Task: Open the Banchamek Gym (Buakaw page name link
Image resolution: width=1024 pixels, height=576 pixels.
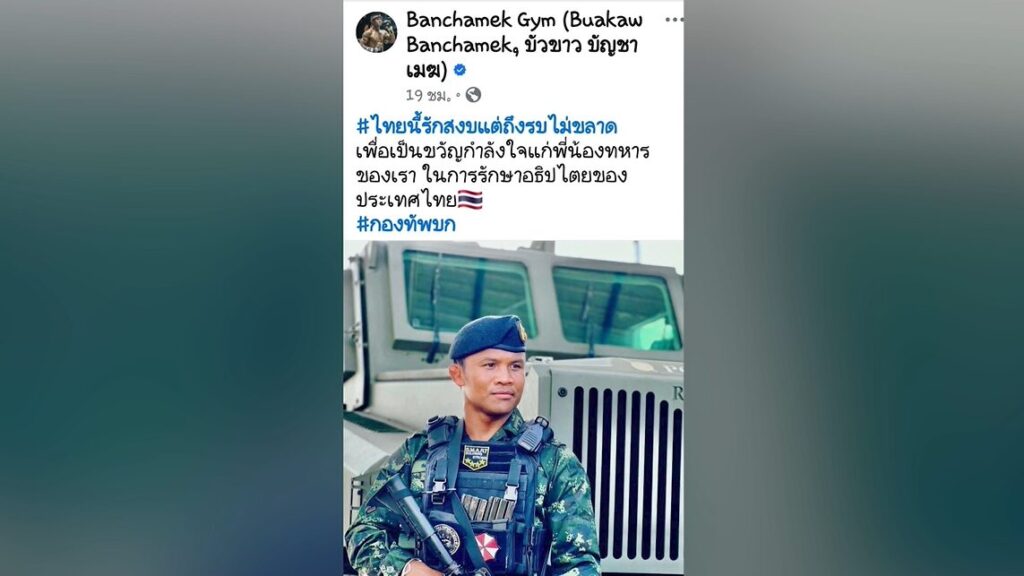Action: click(524, 20)
